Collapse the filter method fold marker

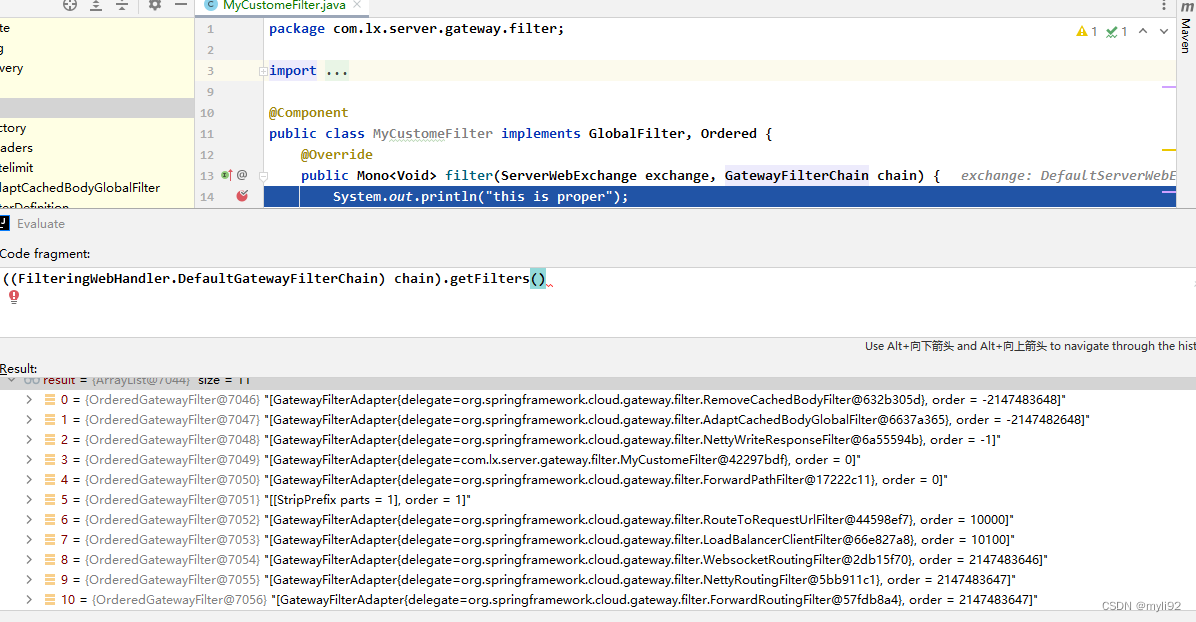263,176
